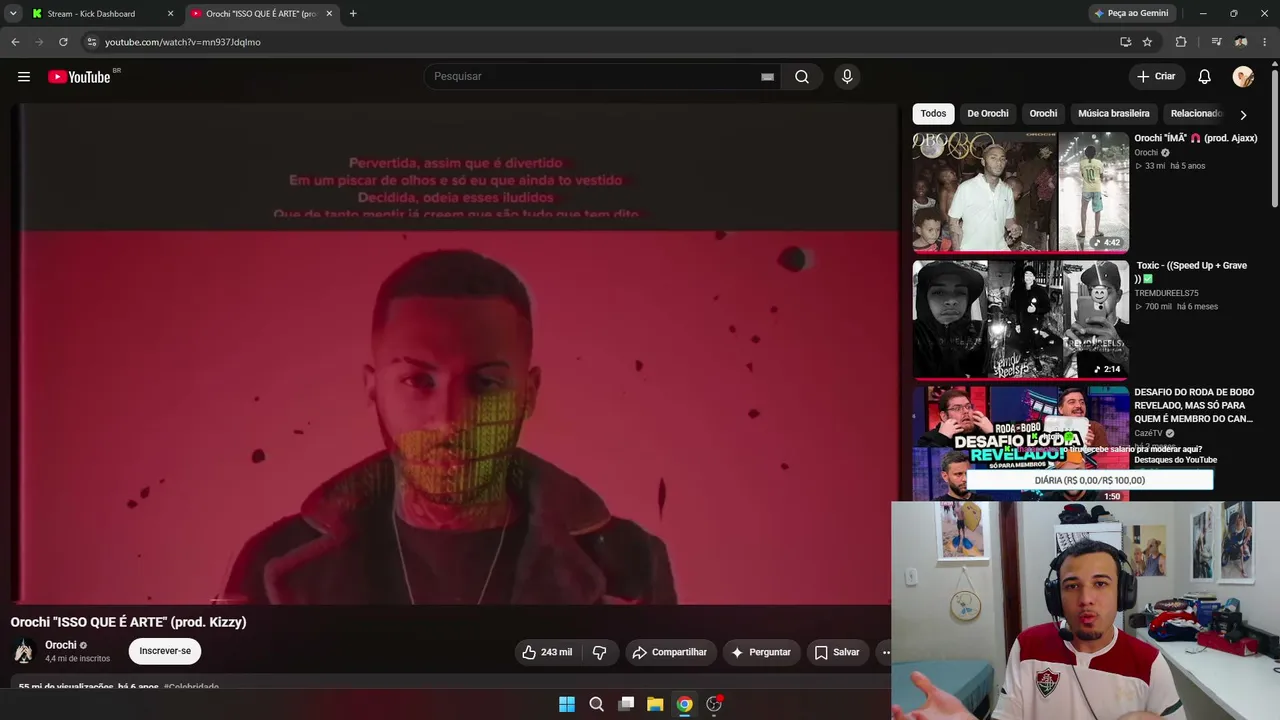
Task: Like the video with 243 mil likes
Action: pyautogui.click(x=548, y=652)
